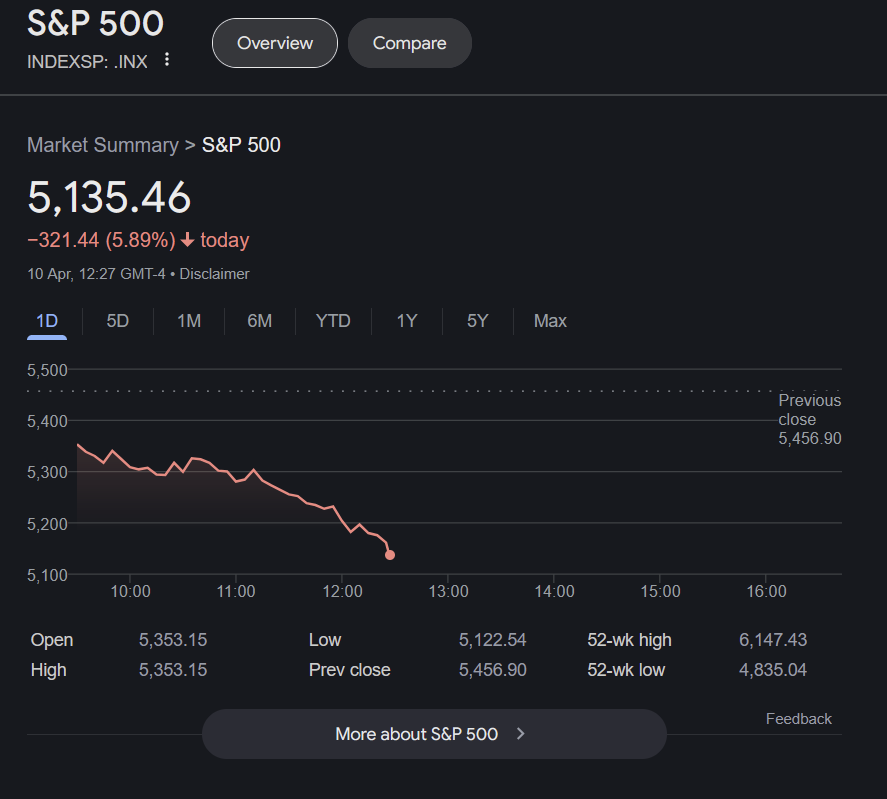This screenshot has width=887, height=799.
Task: Select the Max time range
Action: (550, 321)
